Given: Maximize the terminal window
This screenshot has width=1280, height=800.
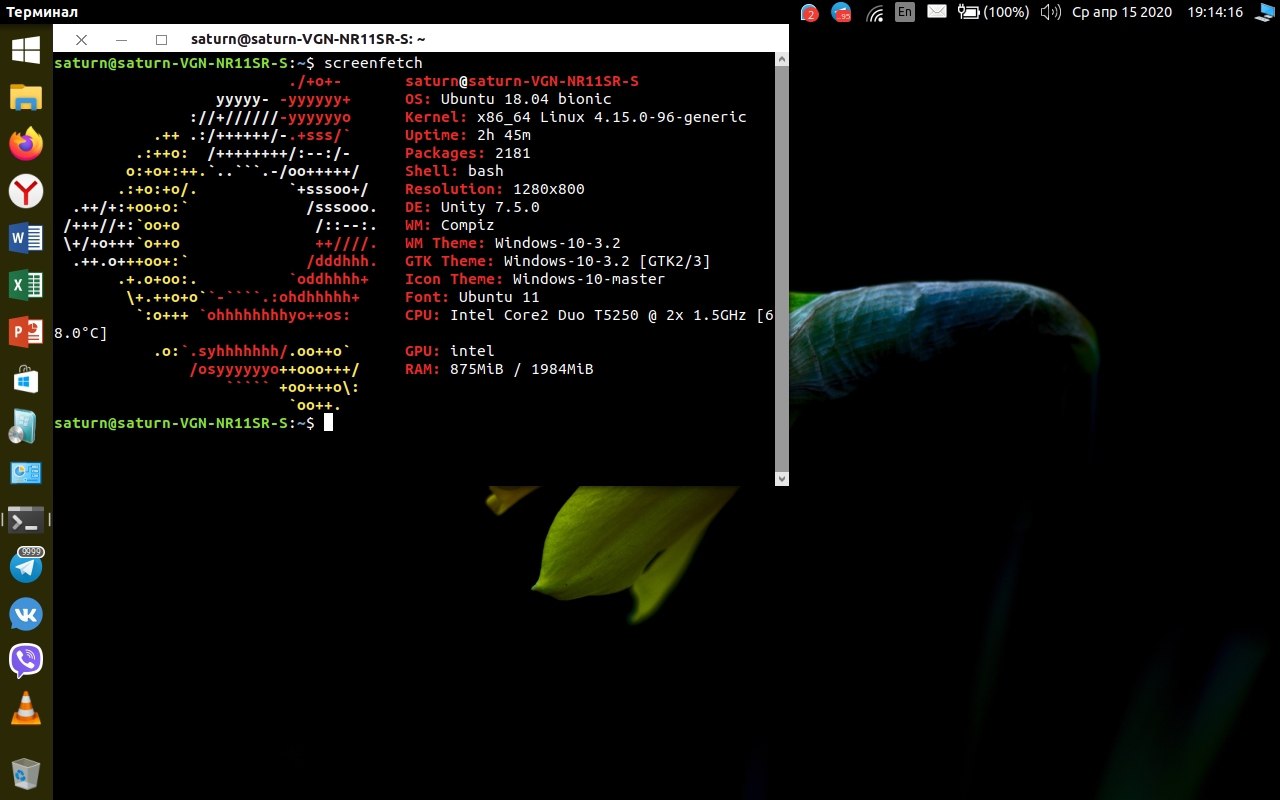Looking at the screenshot, I should (x=162, y=40).
